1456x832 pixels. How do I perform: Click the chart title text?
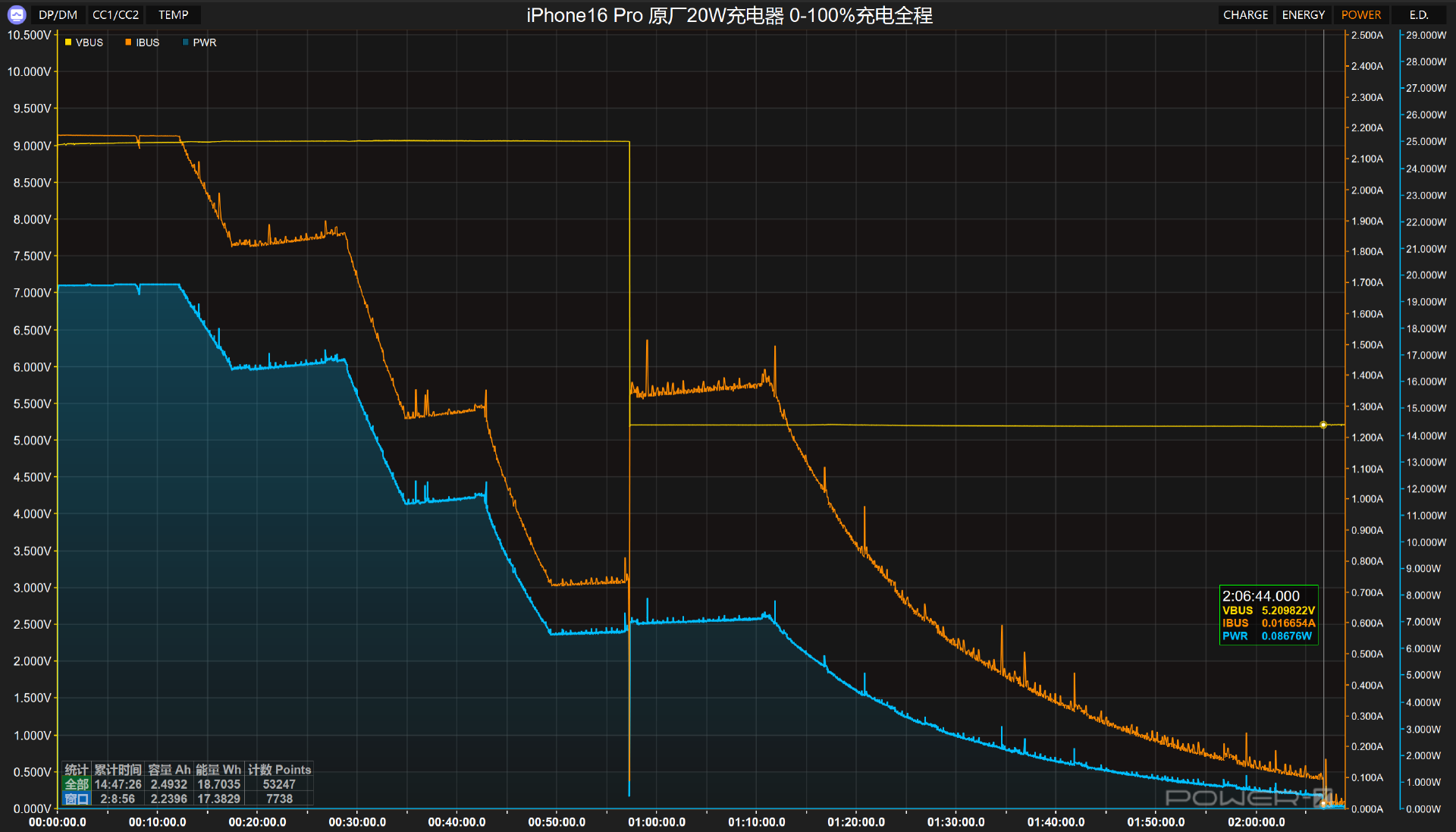point(730,15)
